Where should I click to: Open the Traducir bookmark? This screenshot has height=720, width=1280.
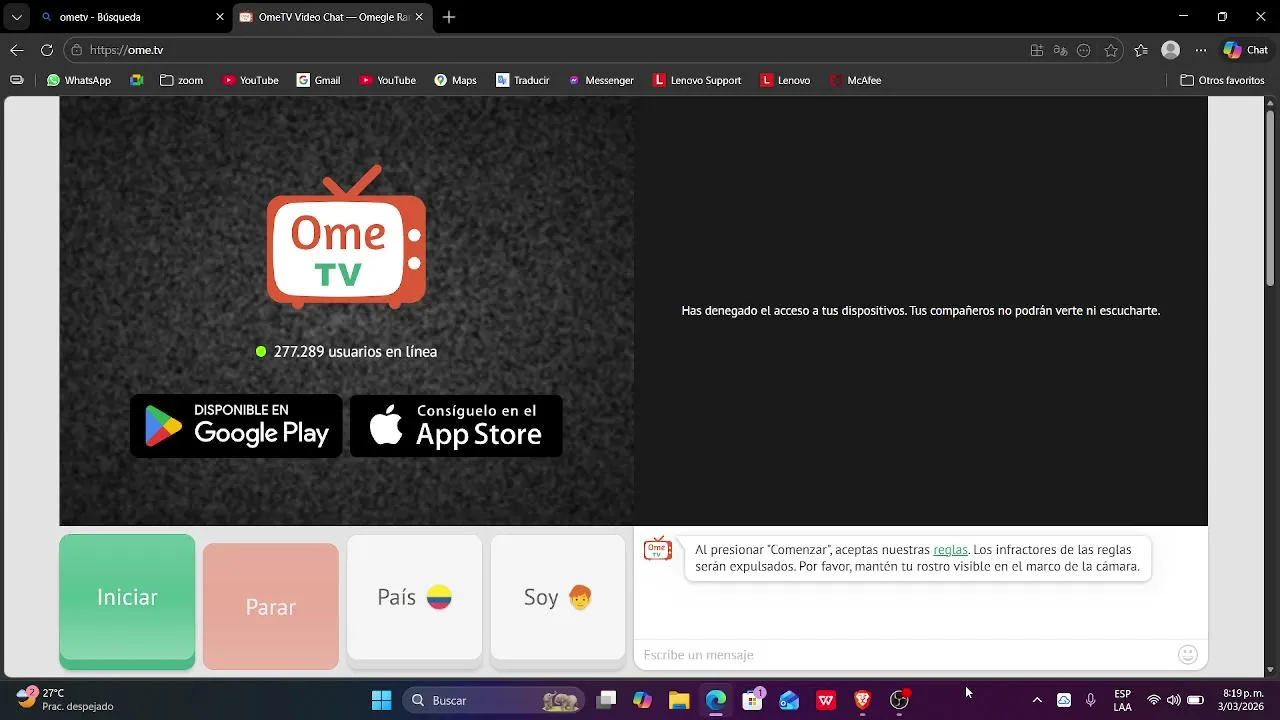coord(523,80)
